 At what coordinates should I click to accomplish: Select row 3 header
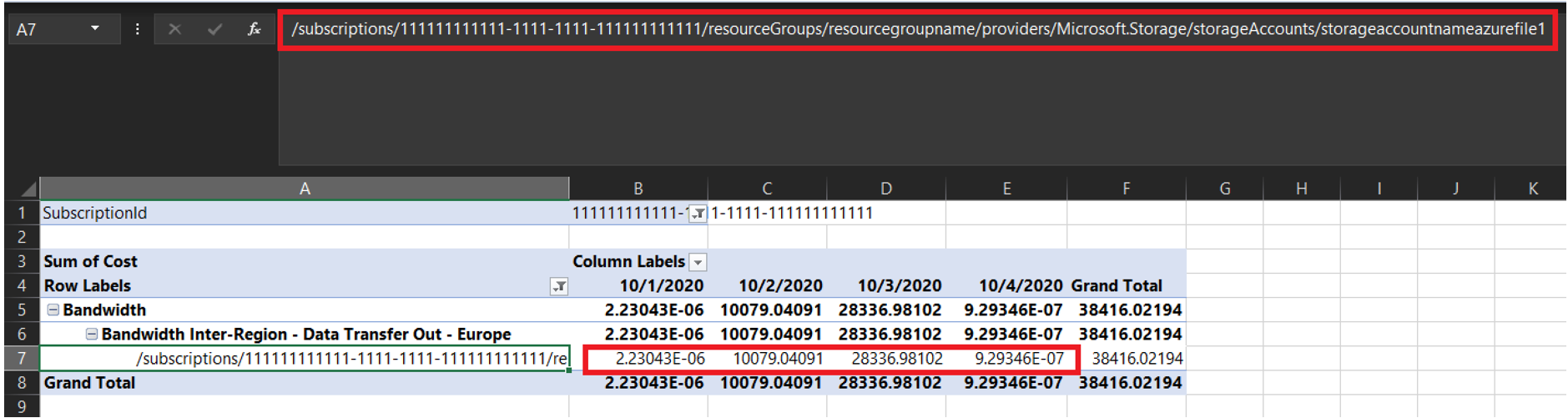[x=22, y=261]
